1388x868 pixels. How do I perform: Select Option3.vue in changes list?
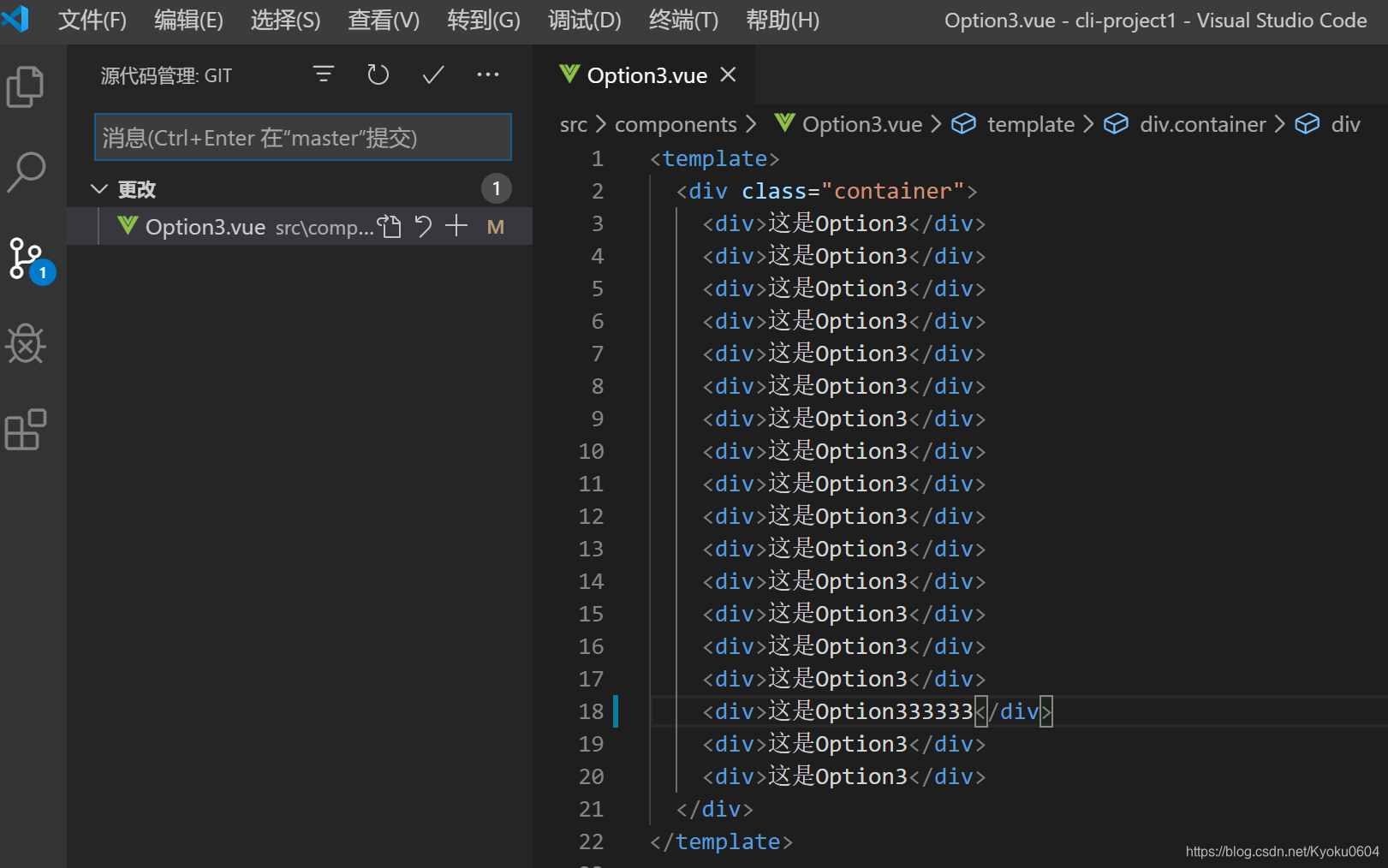tap(300, 226)
